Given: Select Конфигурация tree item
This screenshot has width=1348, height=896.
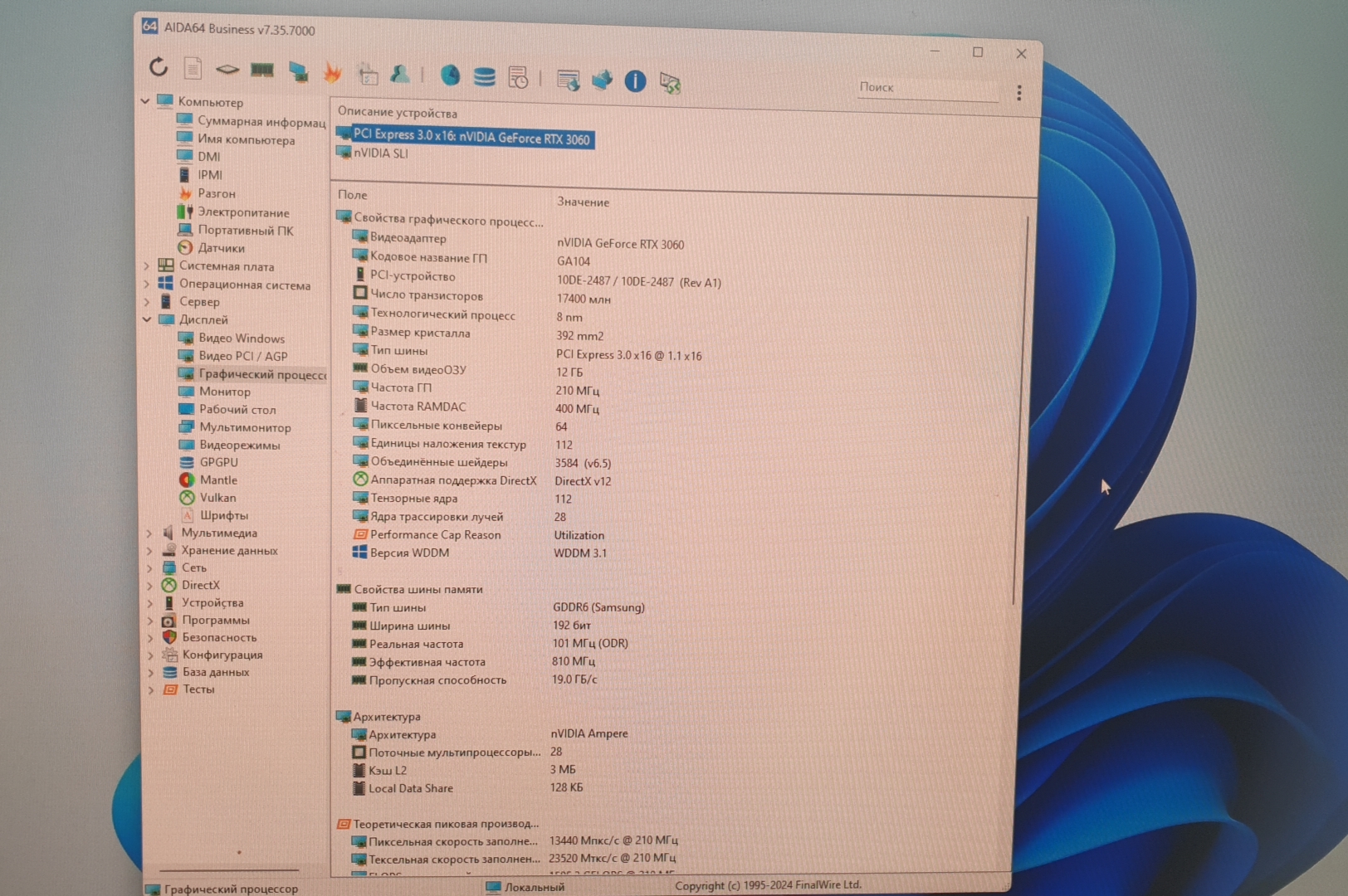Looking at the screenshot, I should point(213,655).
